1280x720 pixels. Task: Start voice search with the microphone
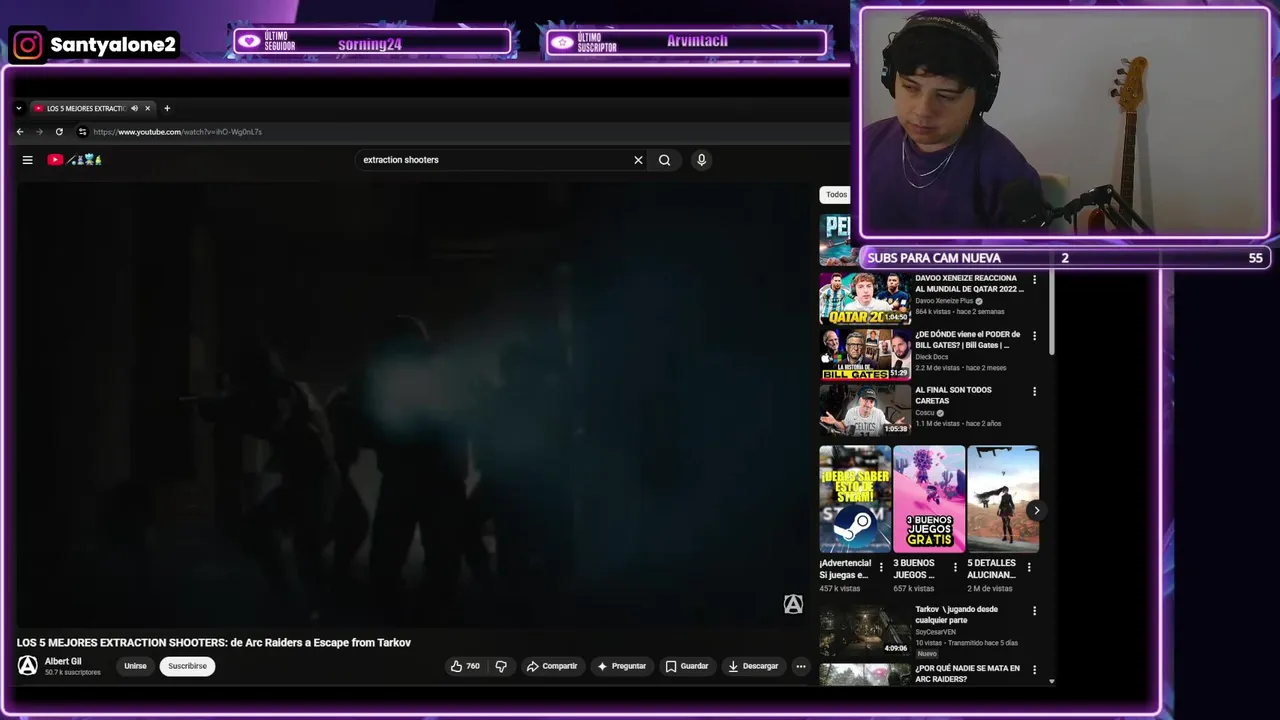(701, 160)
